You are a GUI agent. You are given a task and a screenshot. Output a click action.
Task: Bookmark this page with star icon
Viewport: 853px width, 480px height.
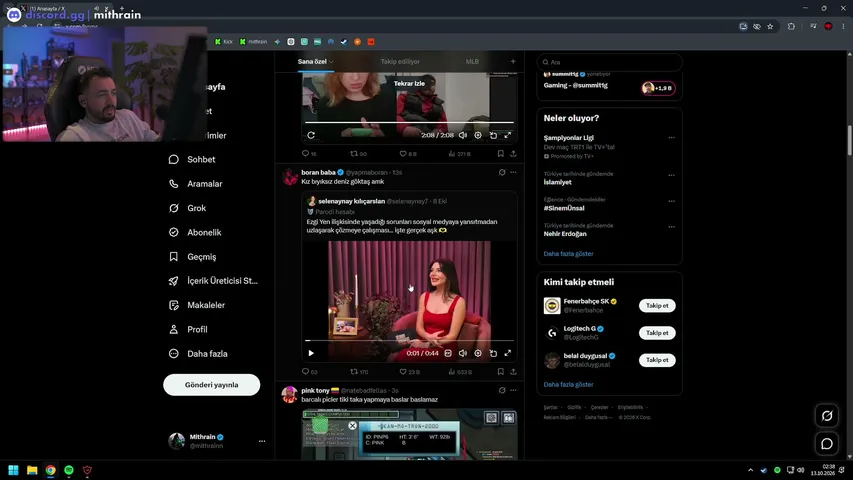[x=770, y=26]
